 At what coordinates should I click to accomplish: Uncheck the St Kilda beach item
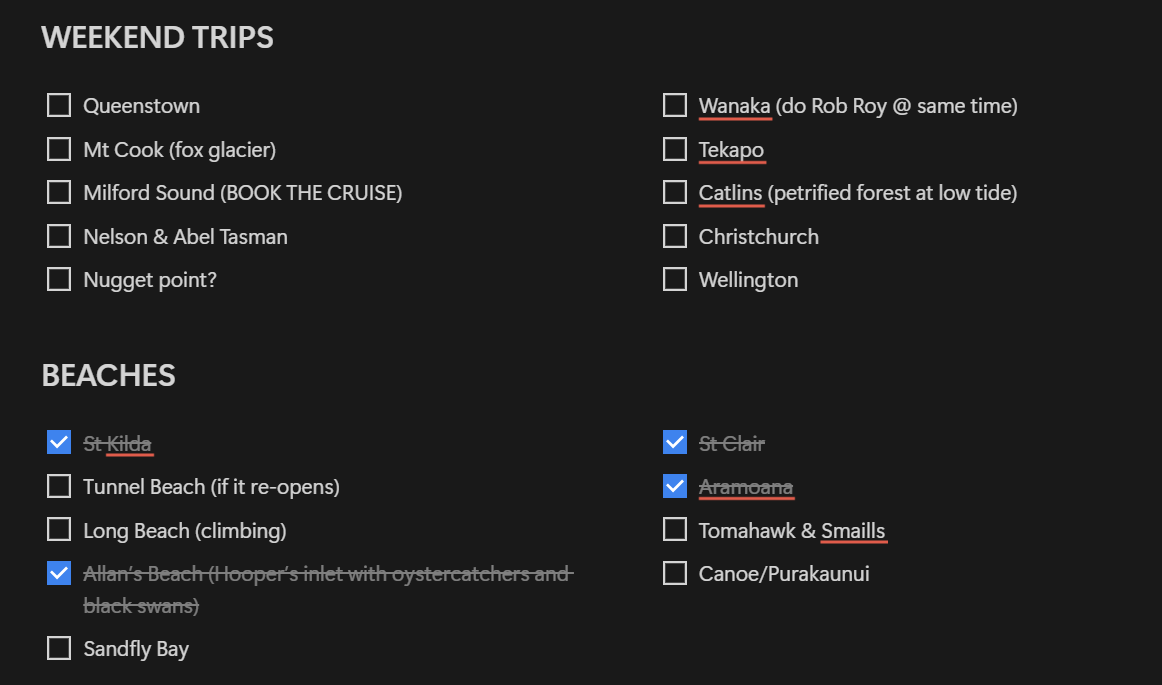pos(59,443)
